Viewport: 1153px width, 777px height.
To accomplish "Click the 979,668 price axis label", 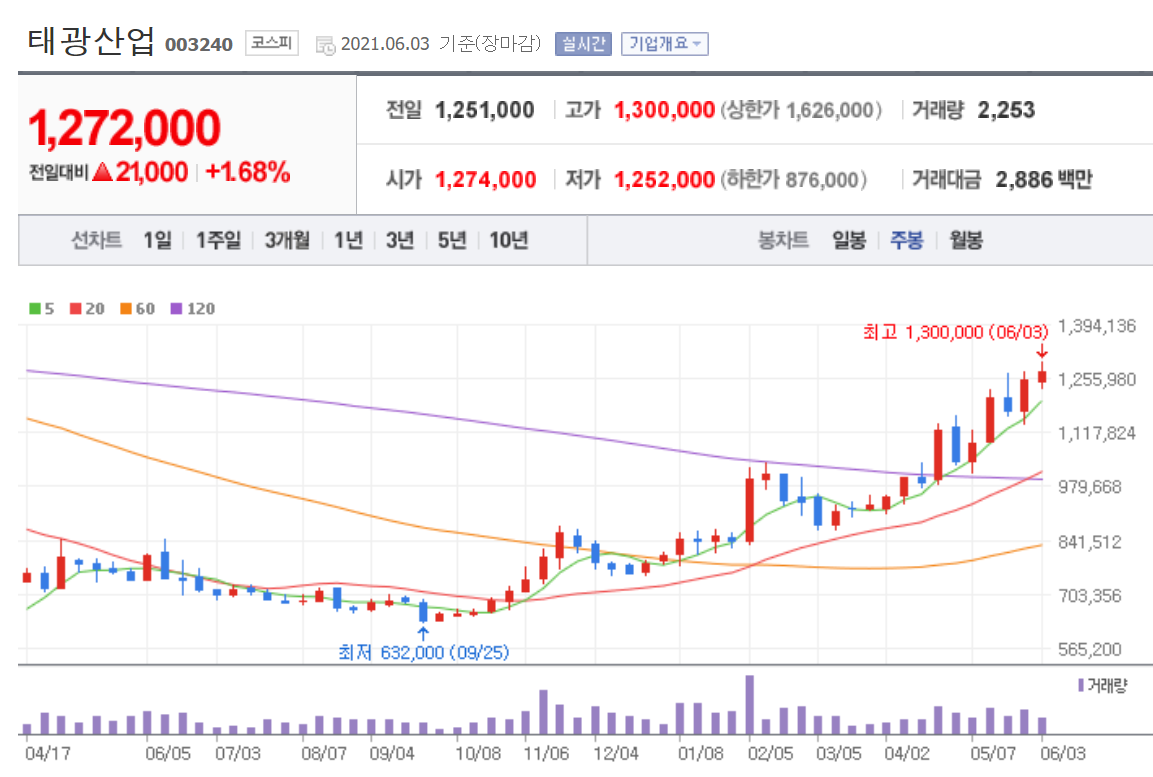I will [x=1090, y=487].
